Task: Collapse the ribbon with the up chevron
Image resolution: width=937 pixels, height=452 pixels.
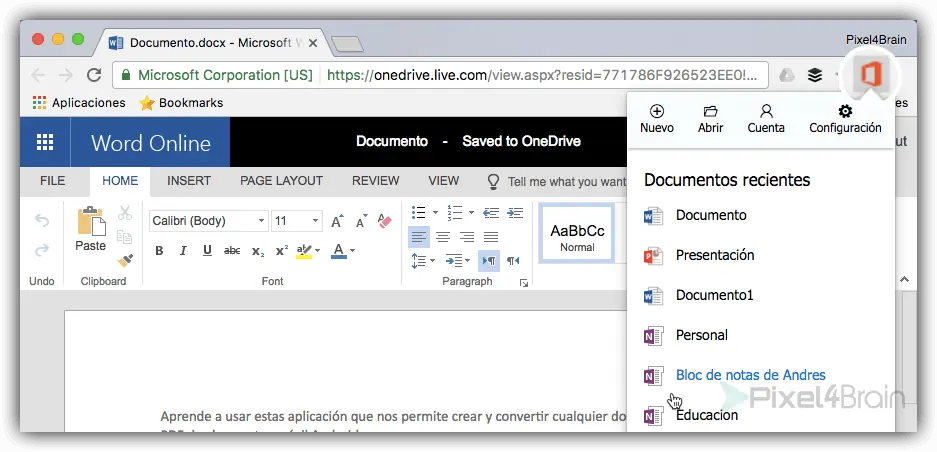Action: pos(905,279)
